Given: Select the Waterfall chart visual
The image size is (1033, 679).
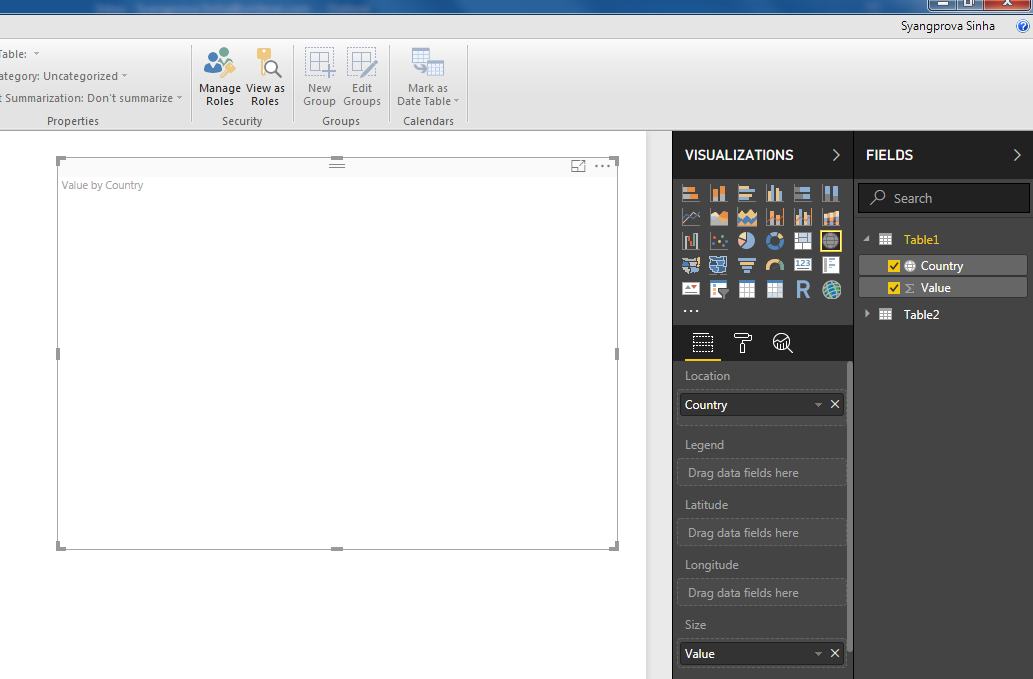Looking at the screenshot, I should pyautogui.click(x=690, y=241).
